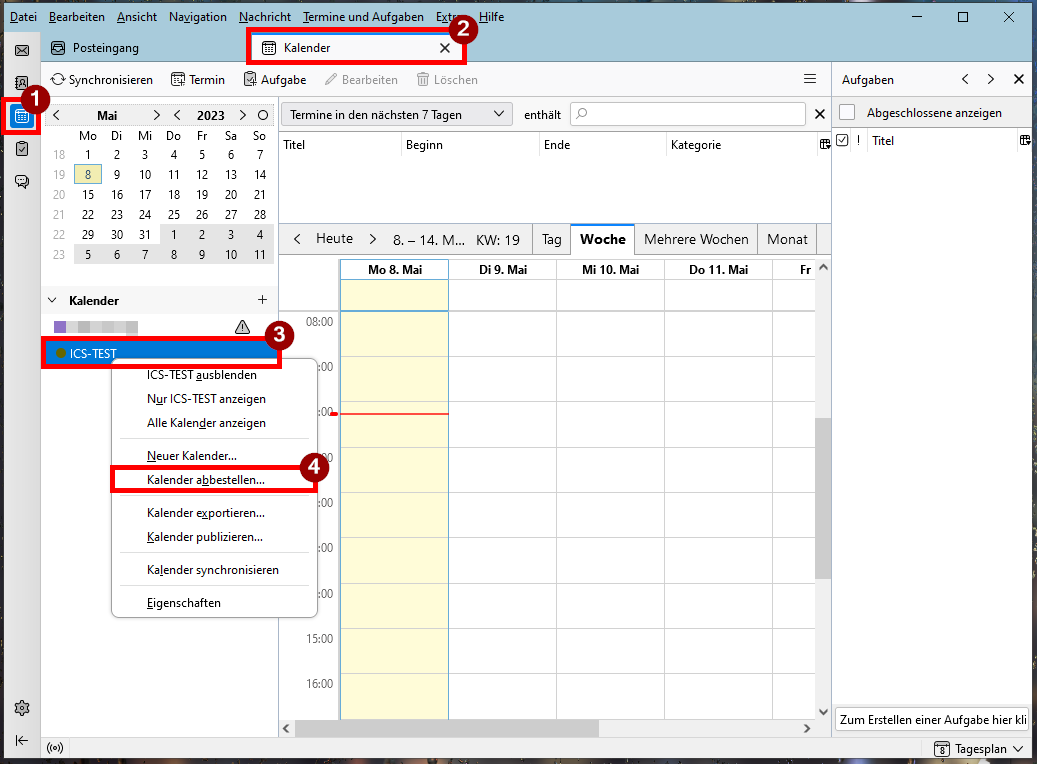
Task: Open the Mail space icon in sidebar
Action: (22, 50)
